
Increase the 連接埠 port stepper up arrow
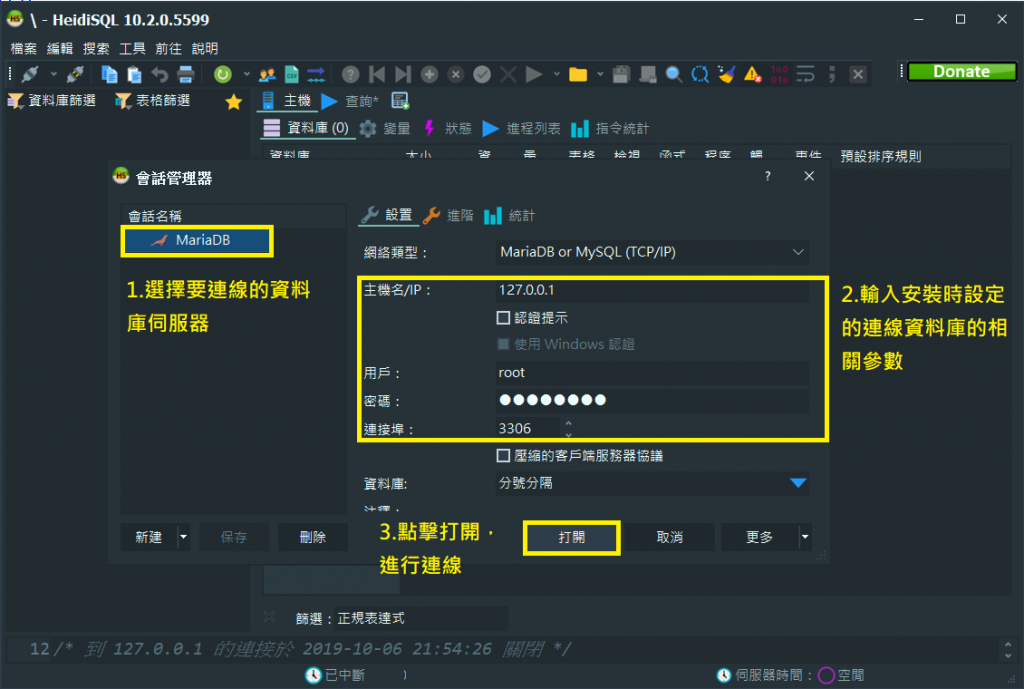[x=568, y=423]
